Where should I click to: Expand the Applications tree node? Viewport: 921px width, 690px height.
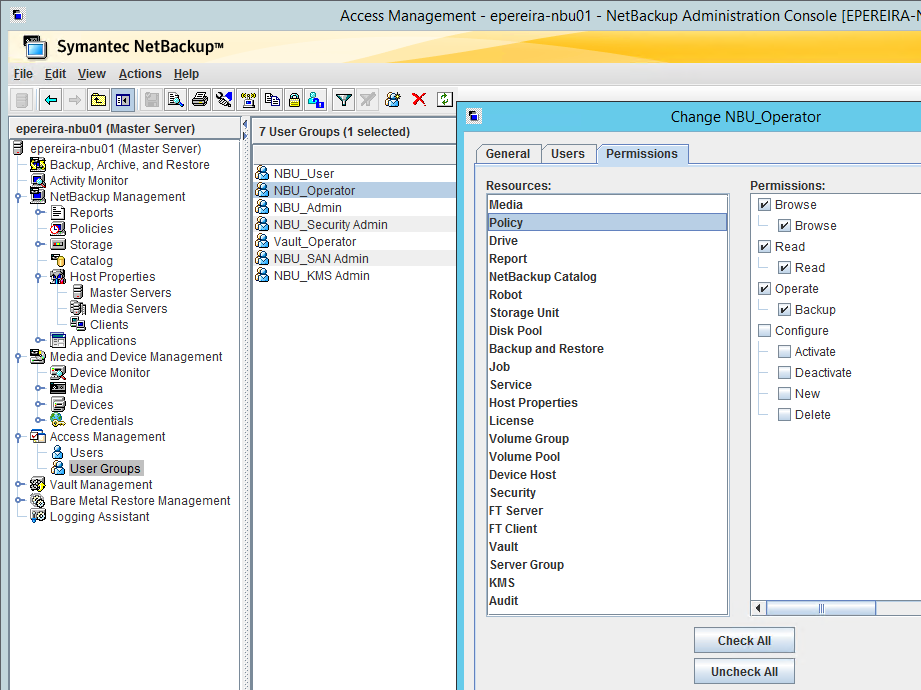[x=39, y=341]
